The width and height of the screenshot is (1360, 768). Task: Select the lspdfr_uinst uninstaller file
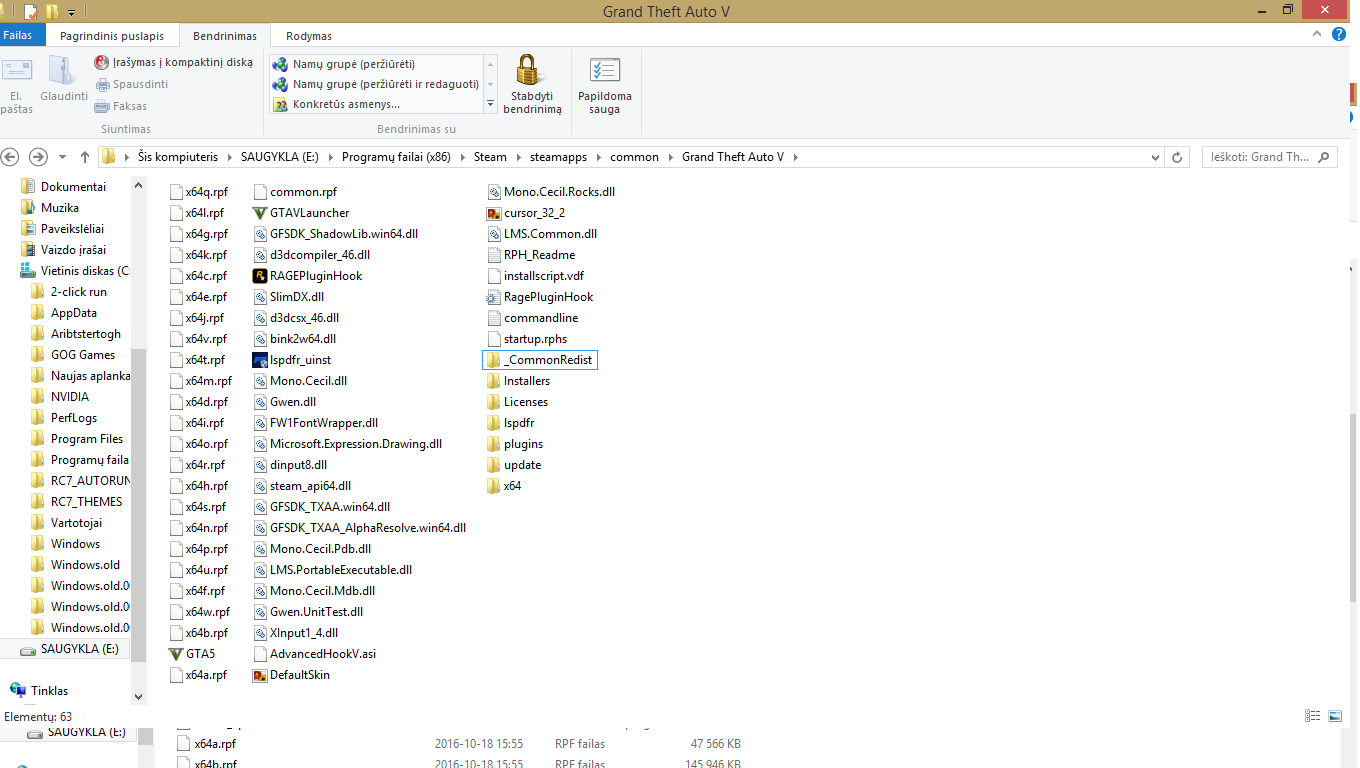292,360
